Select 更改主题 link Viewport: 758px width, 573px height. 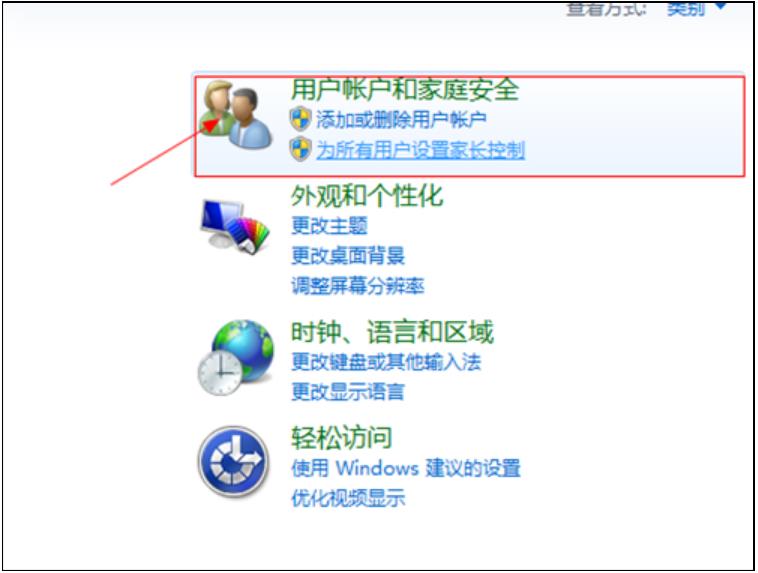click(329, 226)
